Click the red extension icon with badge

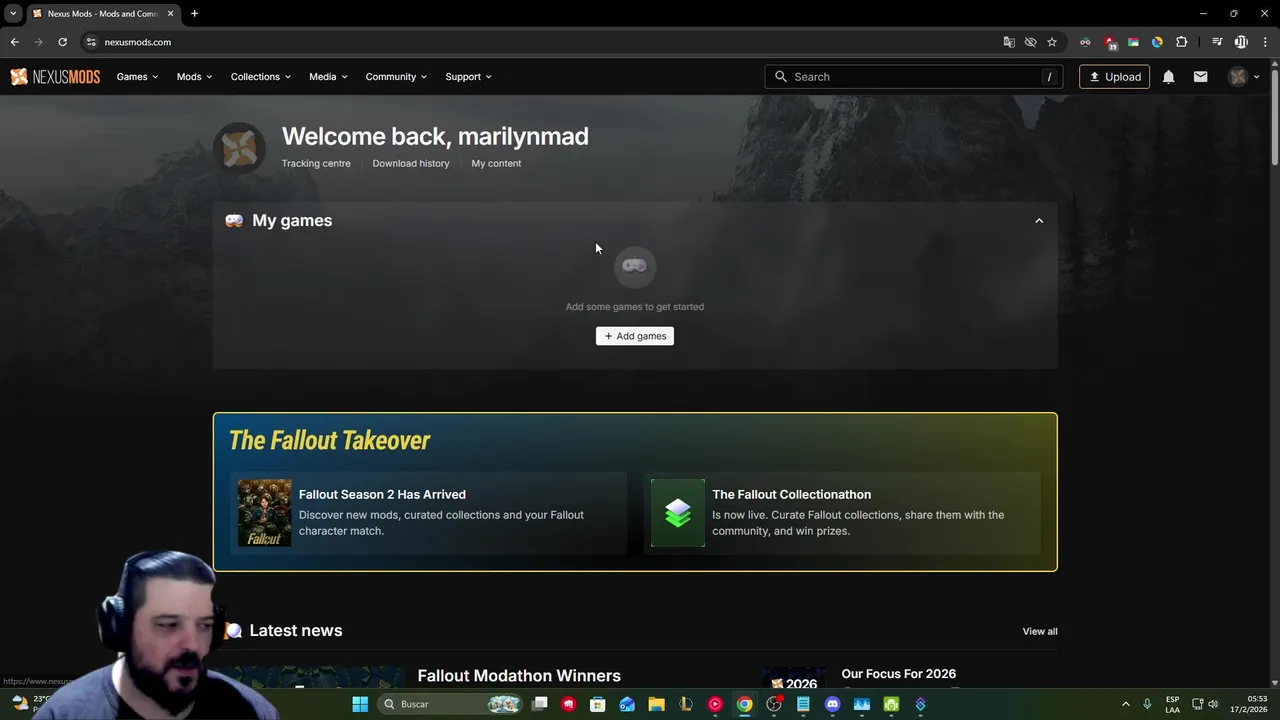coord(1110,42)
